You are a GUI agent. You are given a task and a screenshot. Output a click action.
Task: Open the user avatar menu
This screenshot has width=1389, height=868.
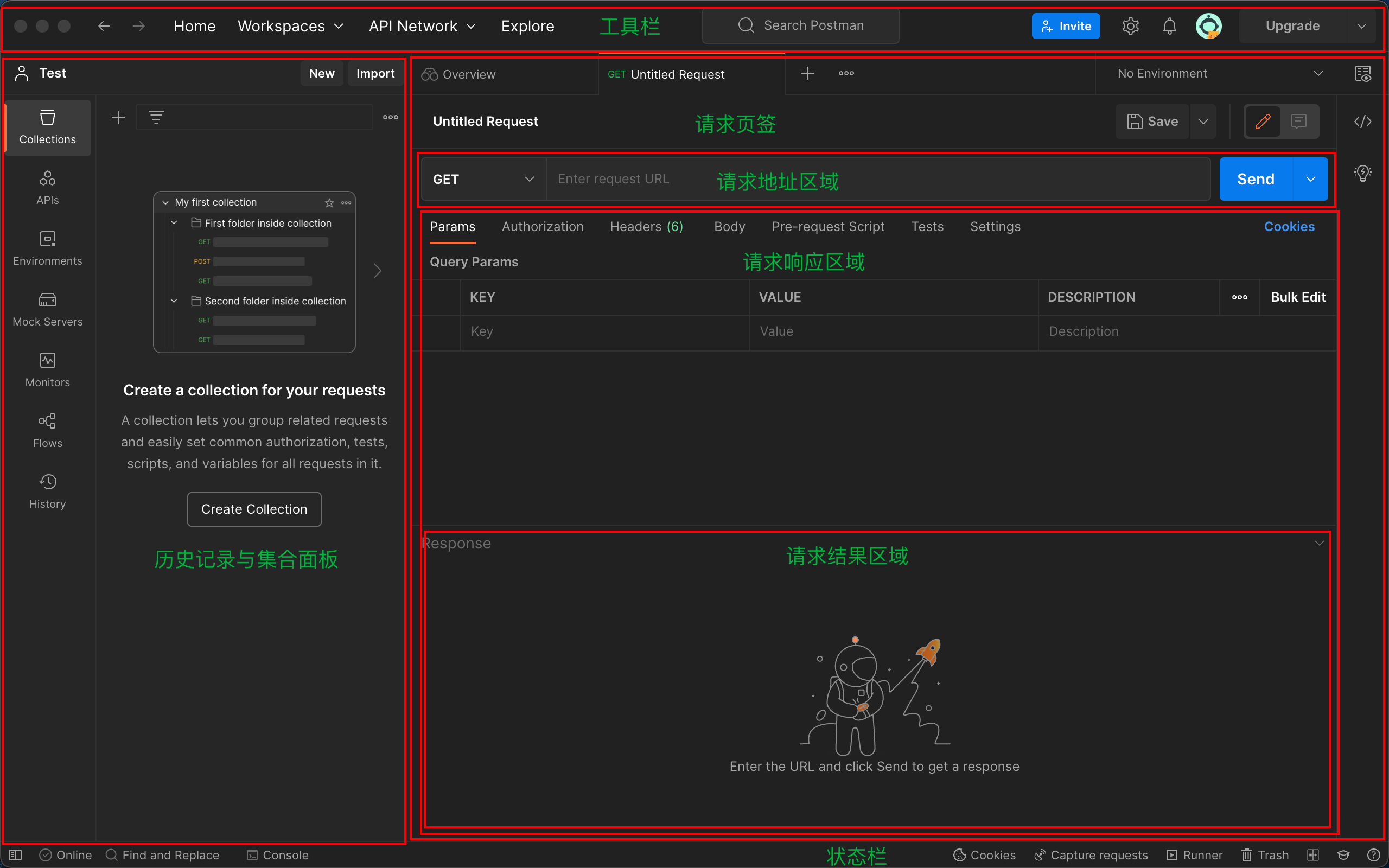coord(1209,26)
